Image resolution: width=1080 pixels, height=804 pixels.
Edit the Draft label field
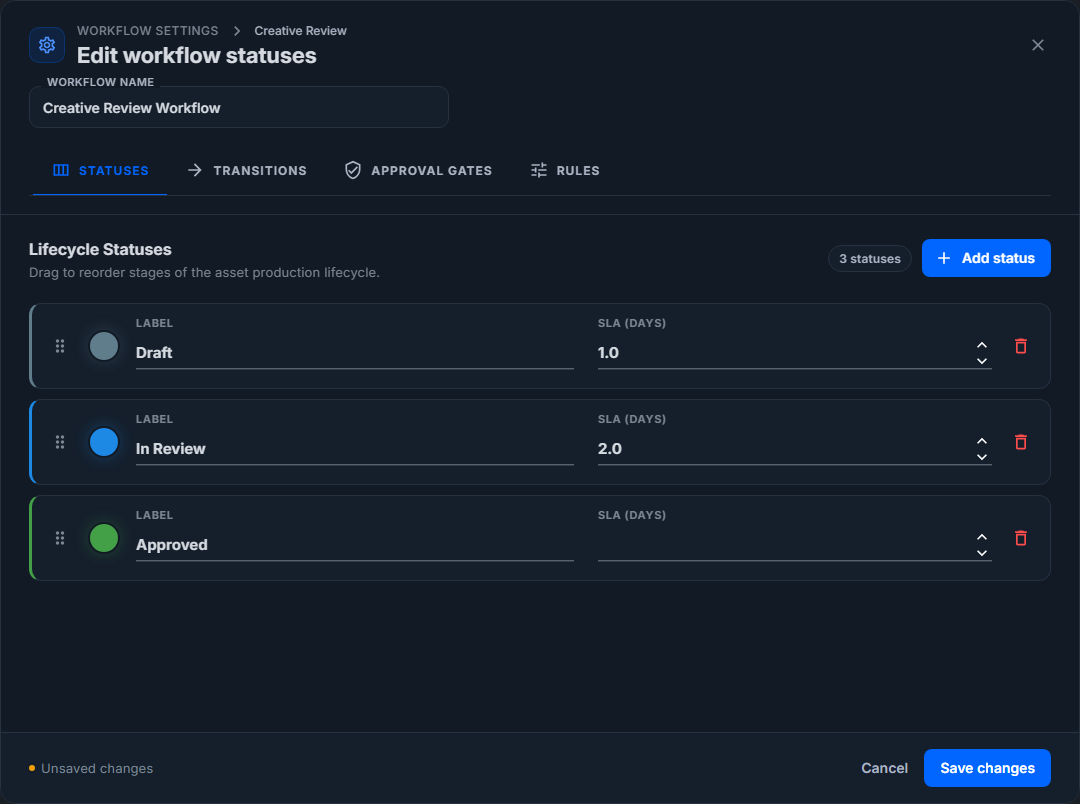(354, 353)
